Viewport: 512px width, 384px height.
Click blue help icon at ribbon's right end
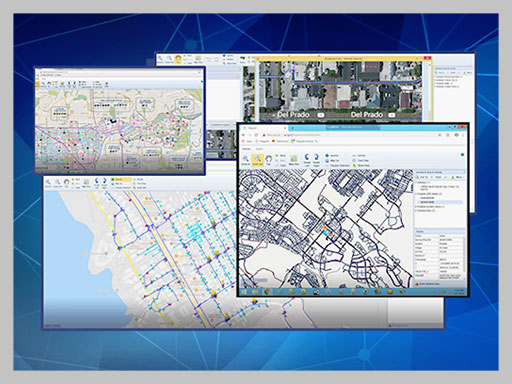pyautogui.click(x=462, y=155)
